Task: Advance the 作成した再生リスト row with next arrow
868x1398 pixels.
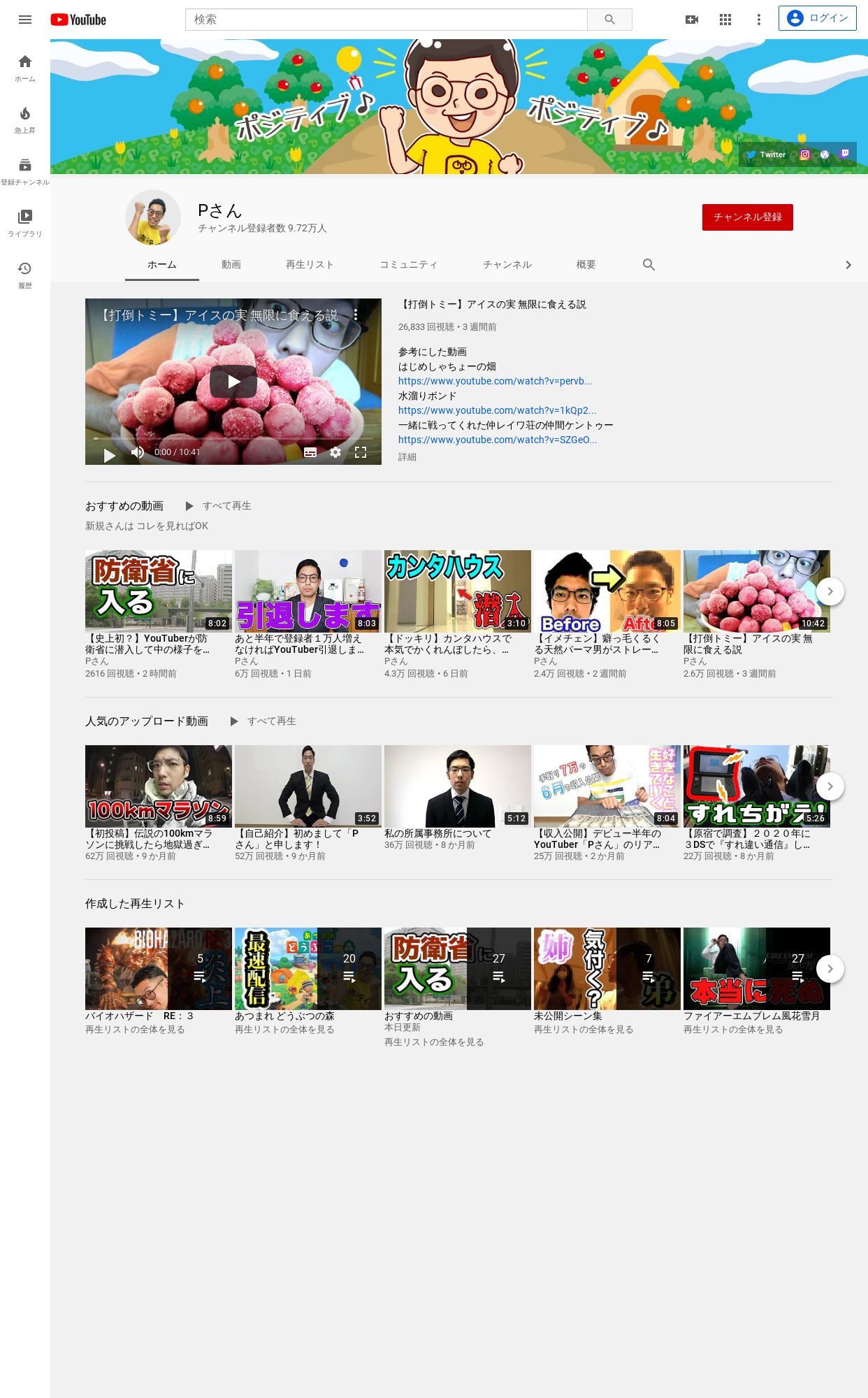Action: (830, 969)
